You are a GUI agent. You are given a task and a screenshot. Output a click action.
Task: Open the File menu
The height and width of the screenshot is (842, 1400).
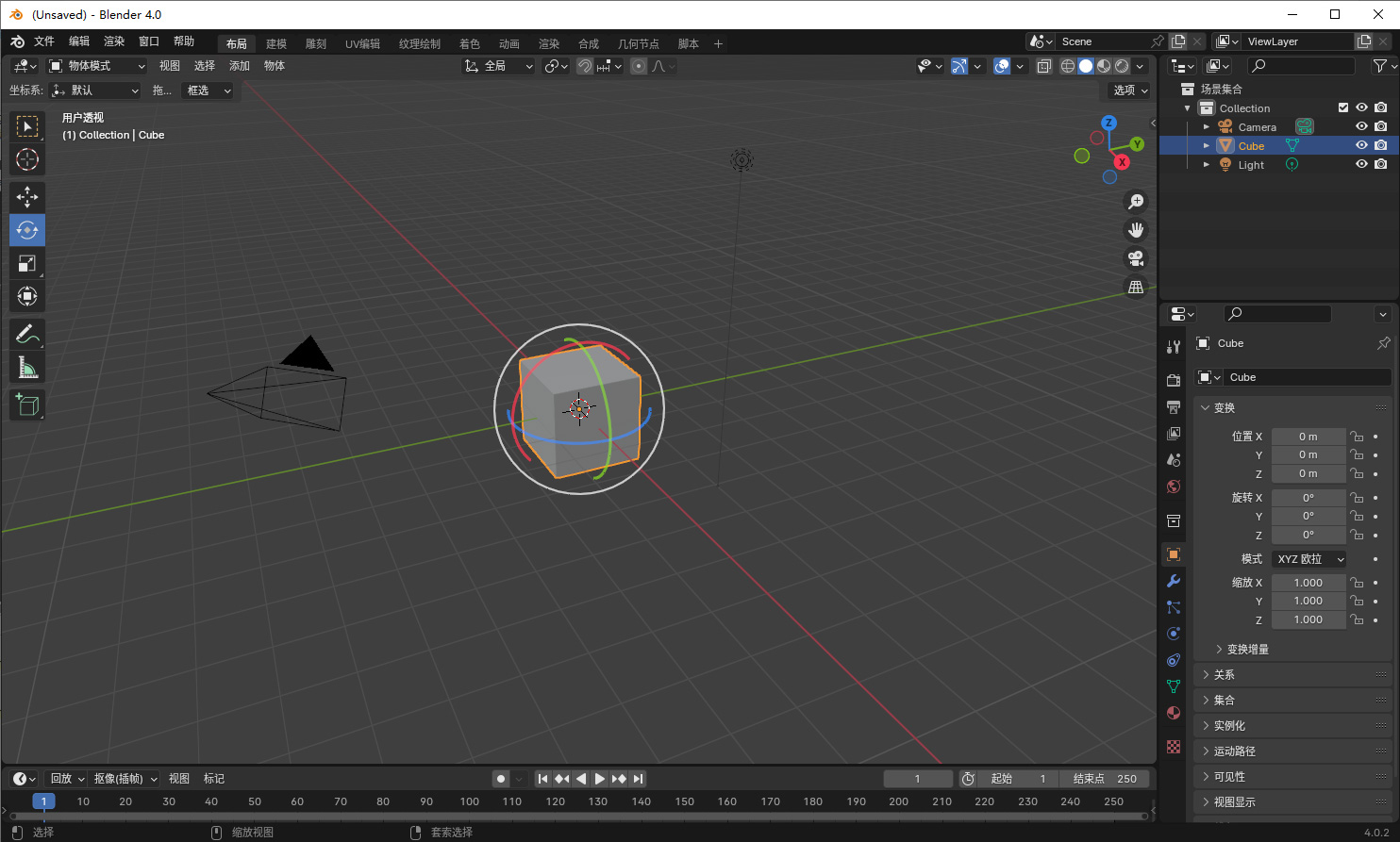[x=44, y=41]
